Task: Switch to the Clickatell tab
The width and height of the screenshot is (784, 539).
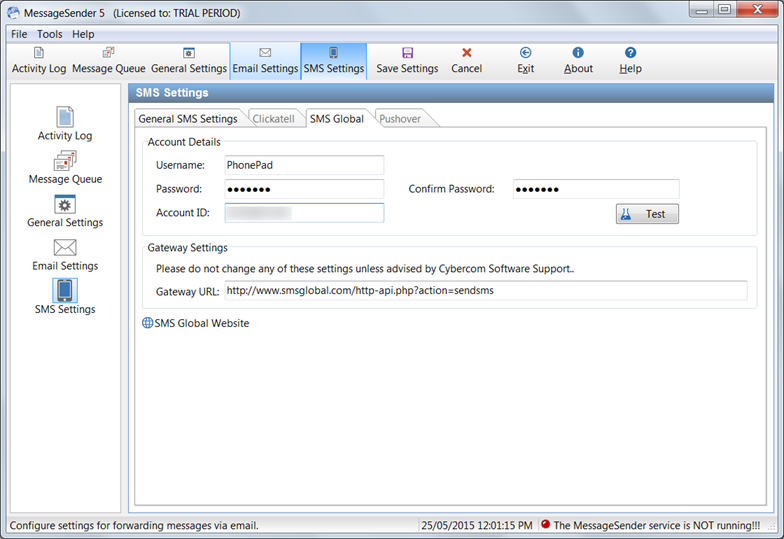Action: 274,118
